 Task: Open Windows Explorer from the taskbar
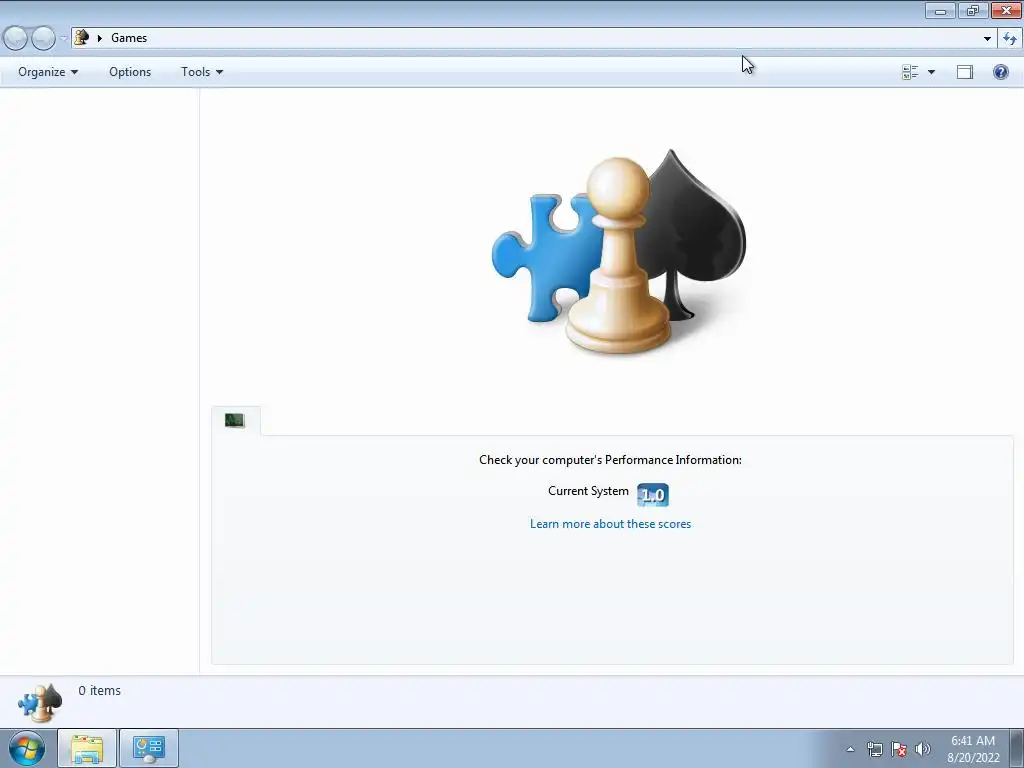(x=87, y=748)
